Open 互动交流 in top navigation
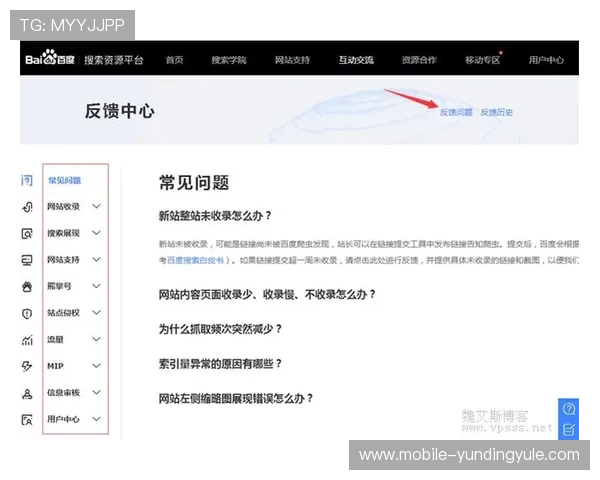Viewport: 600px width, 480px height. 356,60
